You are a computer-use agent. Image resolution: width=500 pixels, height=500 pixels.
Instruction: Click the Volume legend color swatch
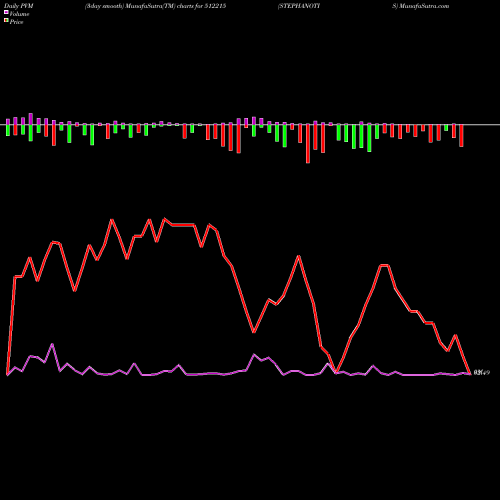(6, 12)
